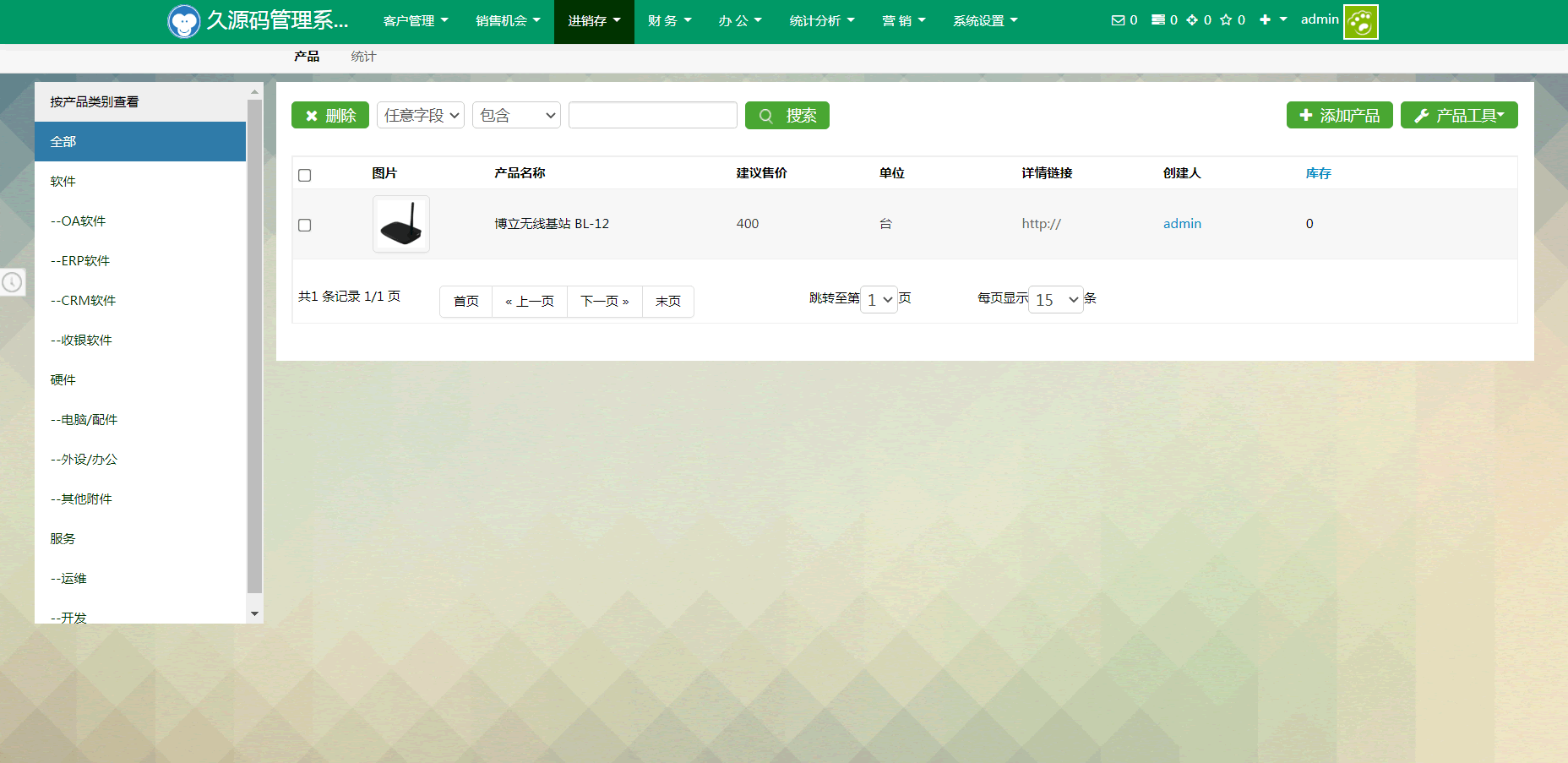The height and width of the screenshot is (763, 1568).
Task: Toggle the select-all checkbox in table header
Action: (305, 175)
